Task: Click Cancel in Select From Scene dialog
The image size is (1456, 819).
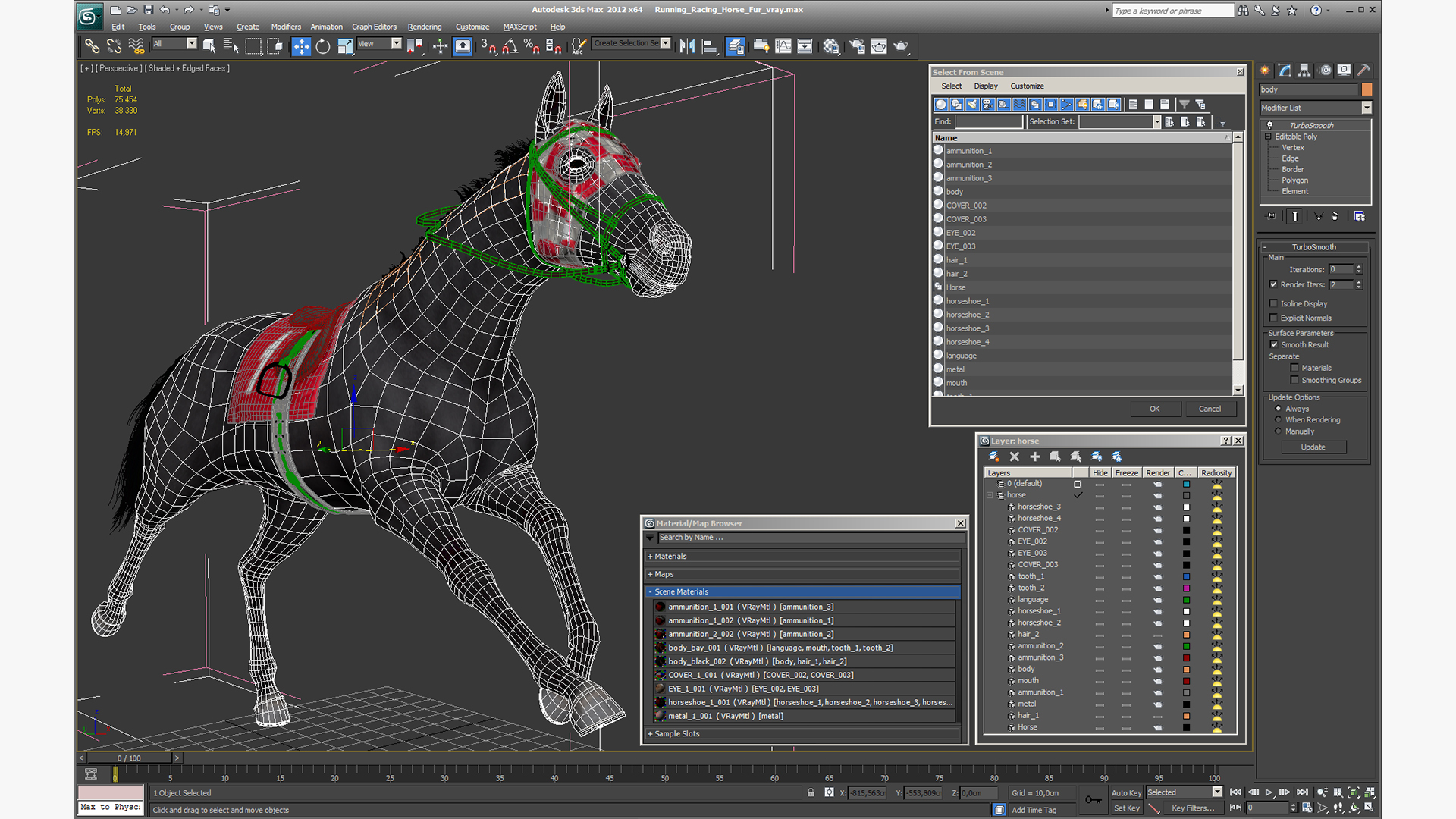Action: [x=1209, y=408]
